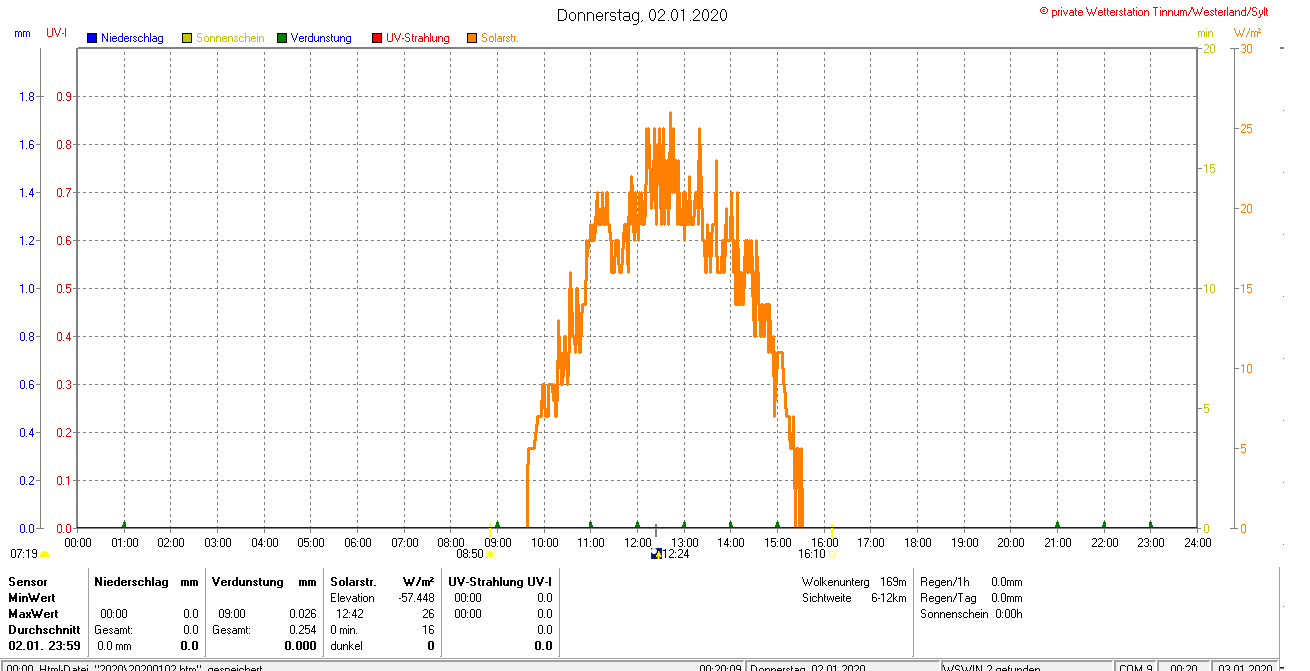Click the 00:20:09 status bar time
The image size is (1310, 671).
pos(720,667)
